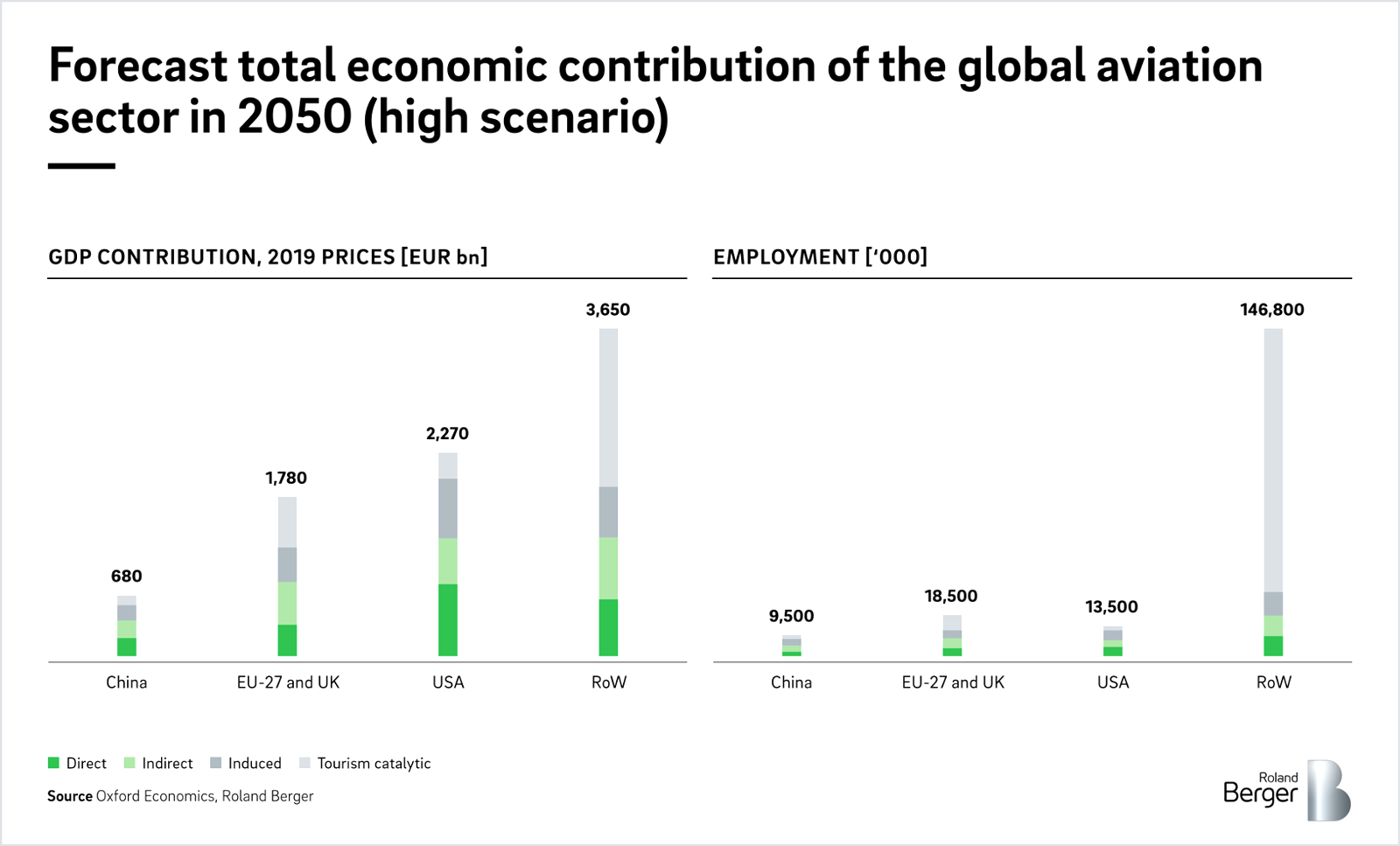1400x846 pixels.
Task: Click the Employment section heading
Action: (820, 257)
